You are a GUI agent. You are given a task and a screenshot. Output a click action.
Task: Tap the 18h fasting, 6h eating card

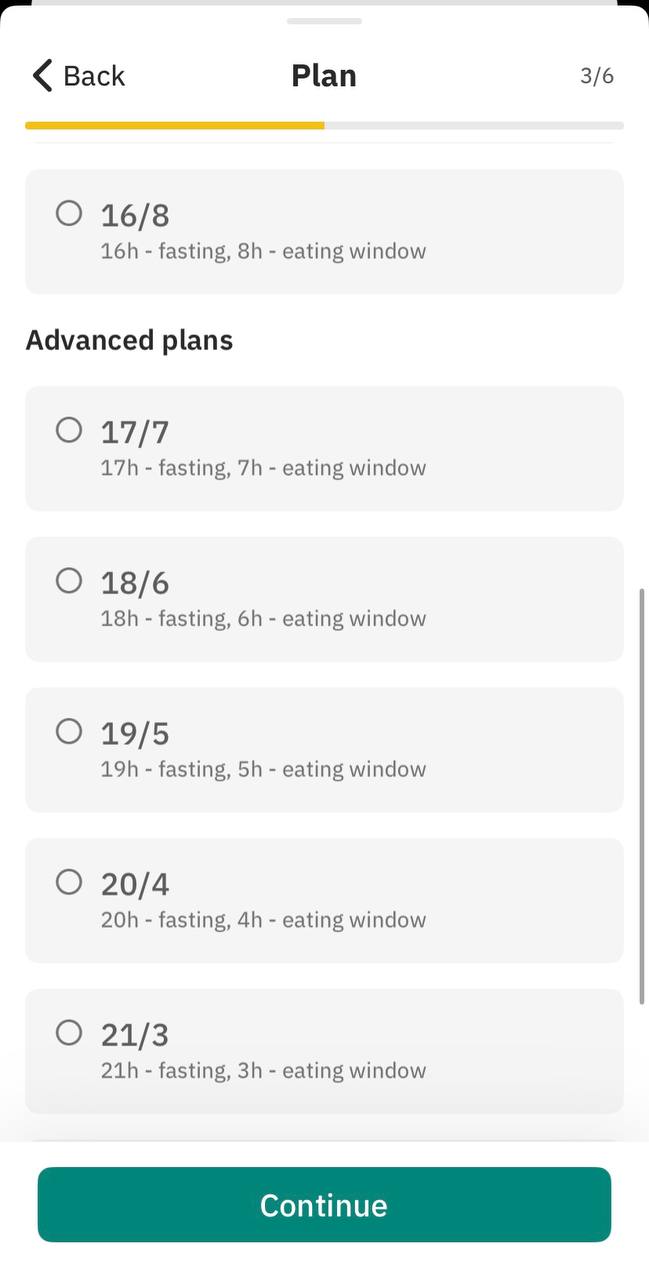[324, 599]
